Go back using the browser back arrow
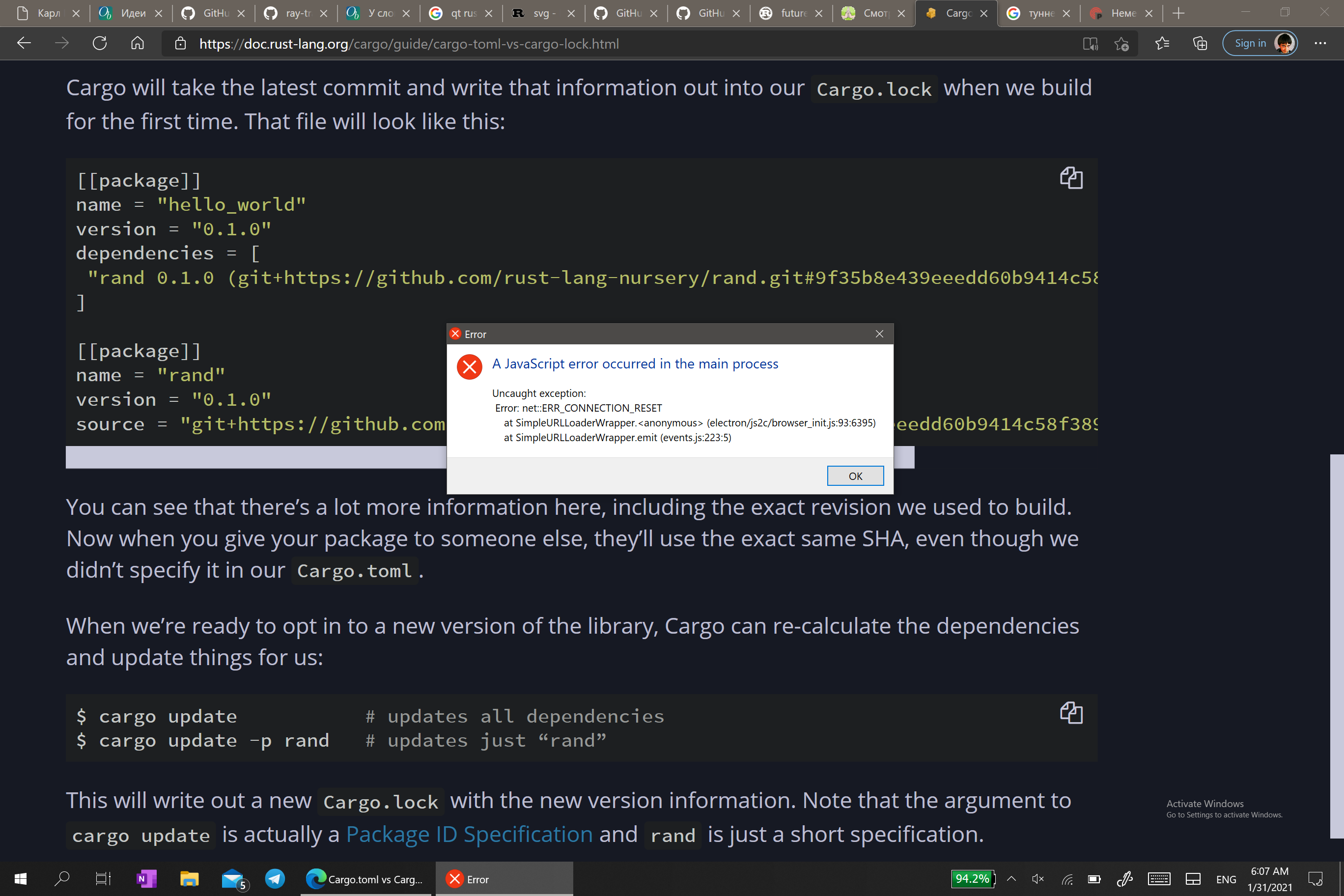Image resolution: width=1344 pixels, height=896 pixels. tap(24, 43)
